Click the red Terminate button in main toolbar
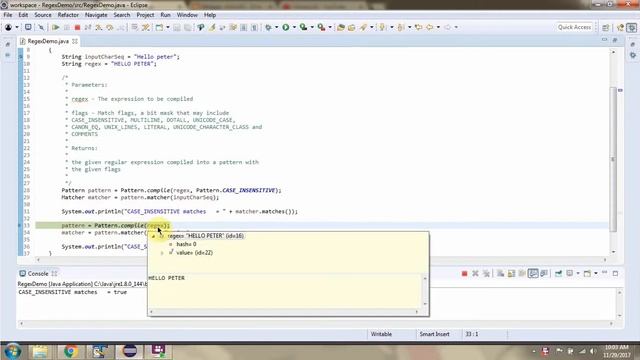Screen dimensions: 640x360 [x=77, y=27]
